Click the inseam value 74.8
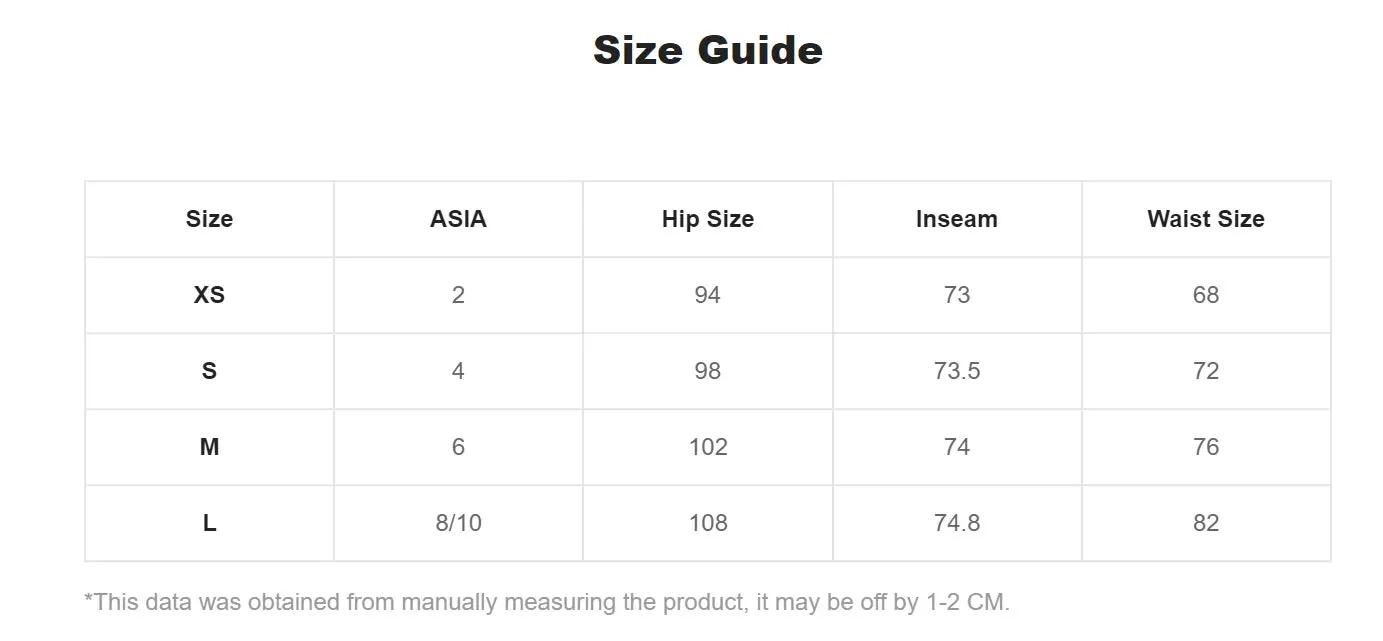The image size is (1383, 641). point(957,523)
